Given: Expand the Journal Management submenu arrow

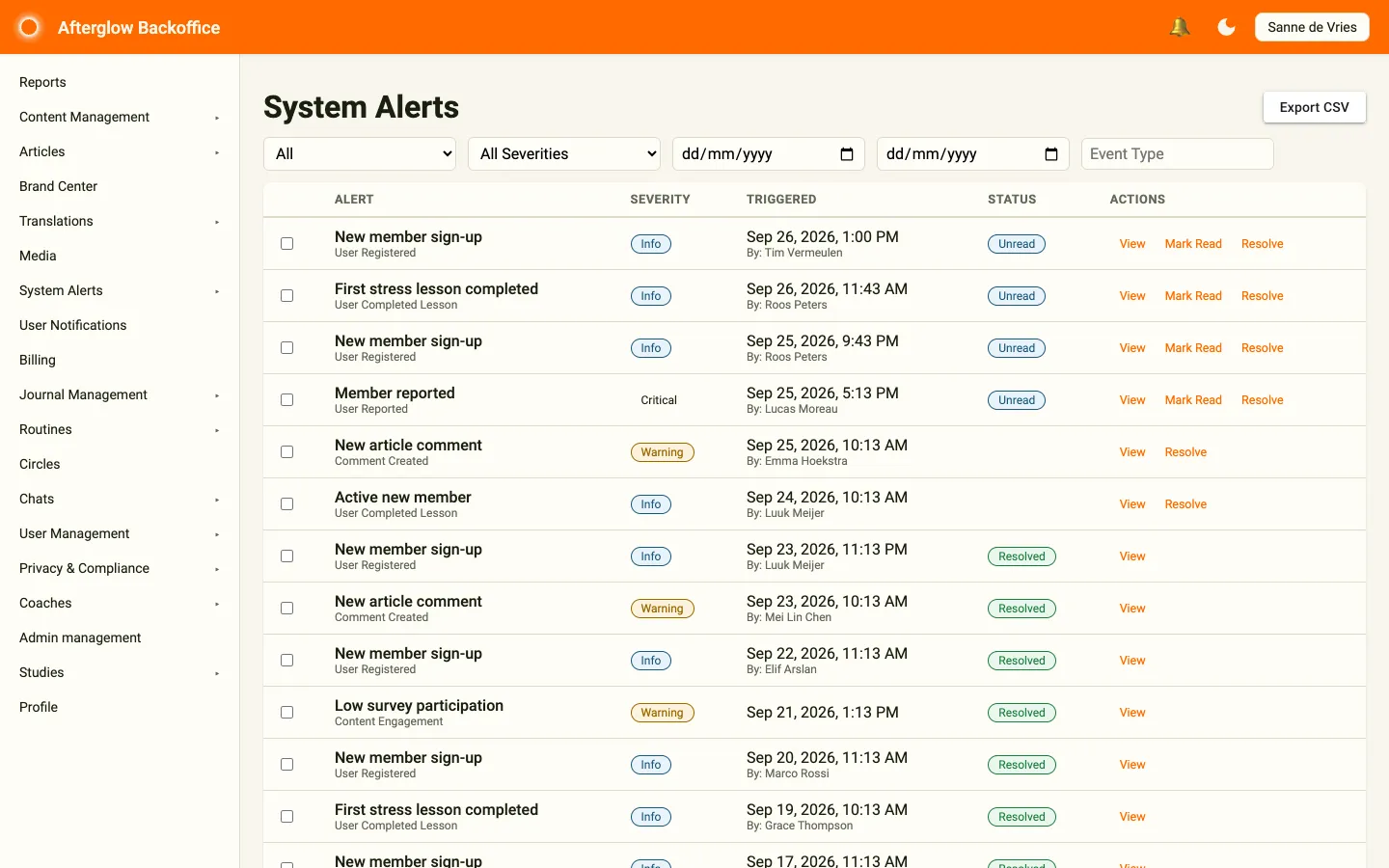Looking at the screenshot, I should pos(217,395).
